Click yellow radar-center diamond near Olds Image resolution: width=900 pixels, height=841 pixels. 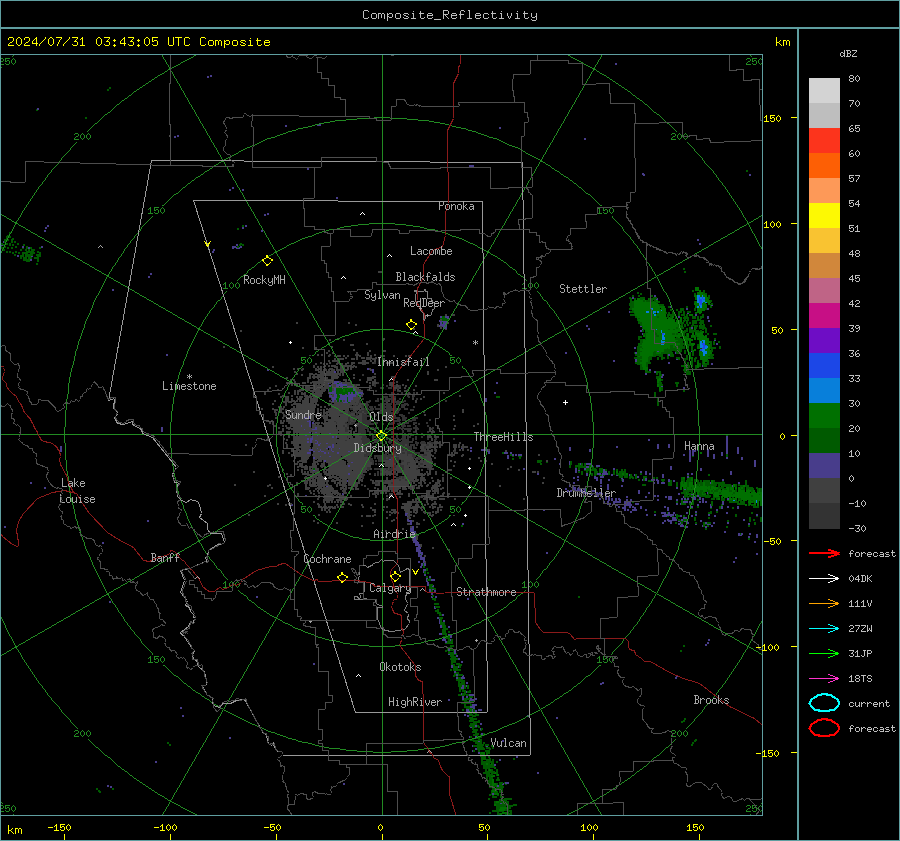point(381,436)
